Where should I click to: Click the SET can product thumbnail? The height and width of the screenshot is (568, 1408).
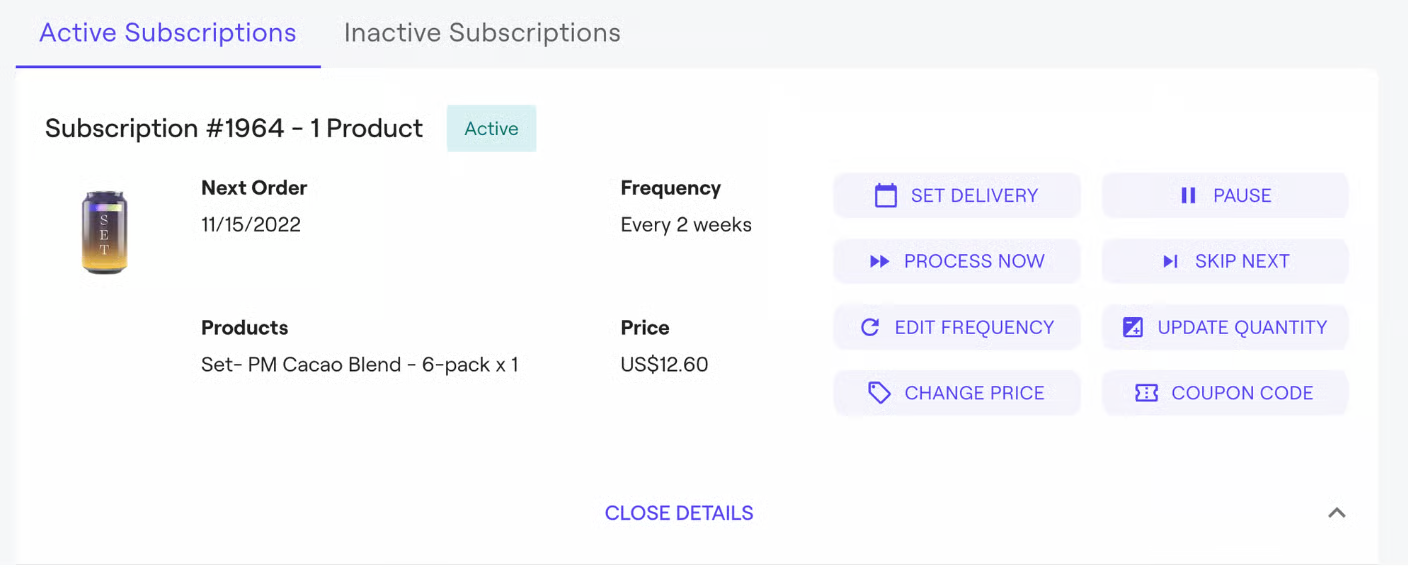[x=104, y=233]
